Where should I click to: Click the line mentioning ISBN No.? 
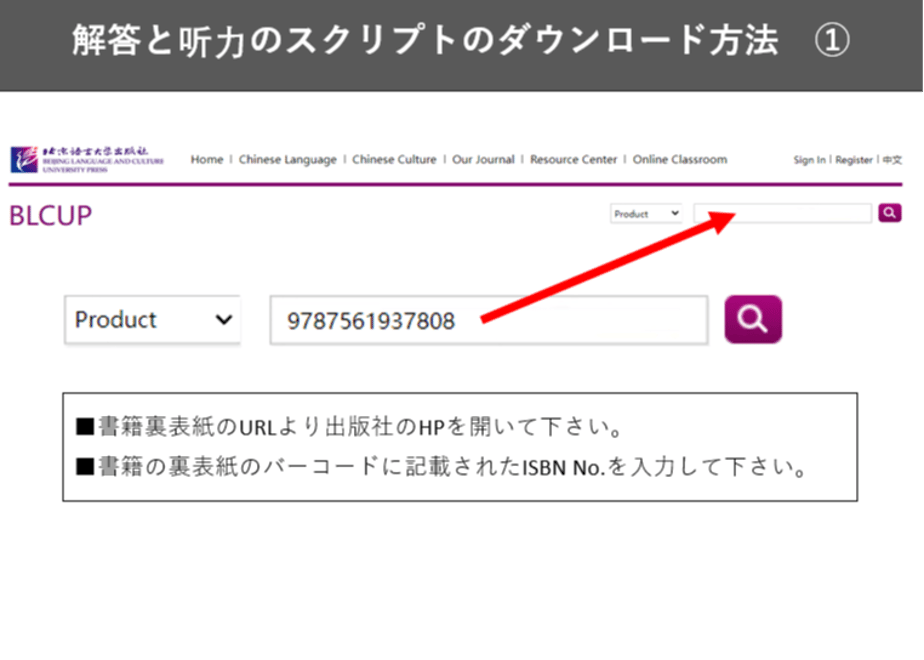[x=441, y=467]
